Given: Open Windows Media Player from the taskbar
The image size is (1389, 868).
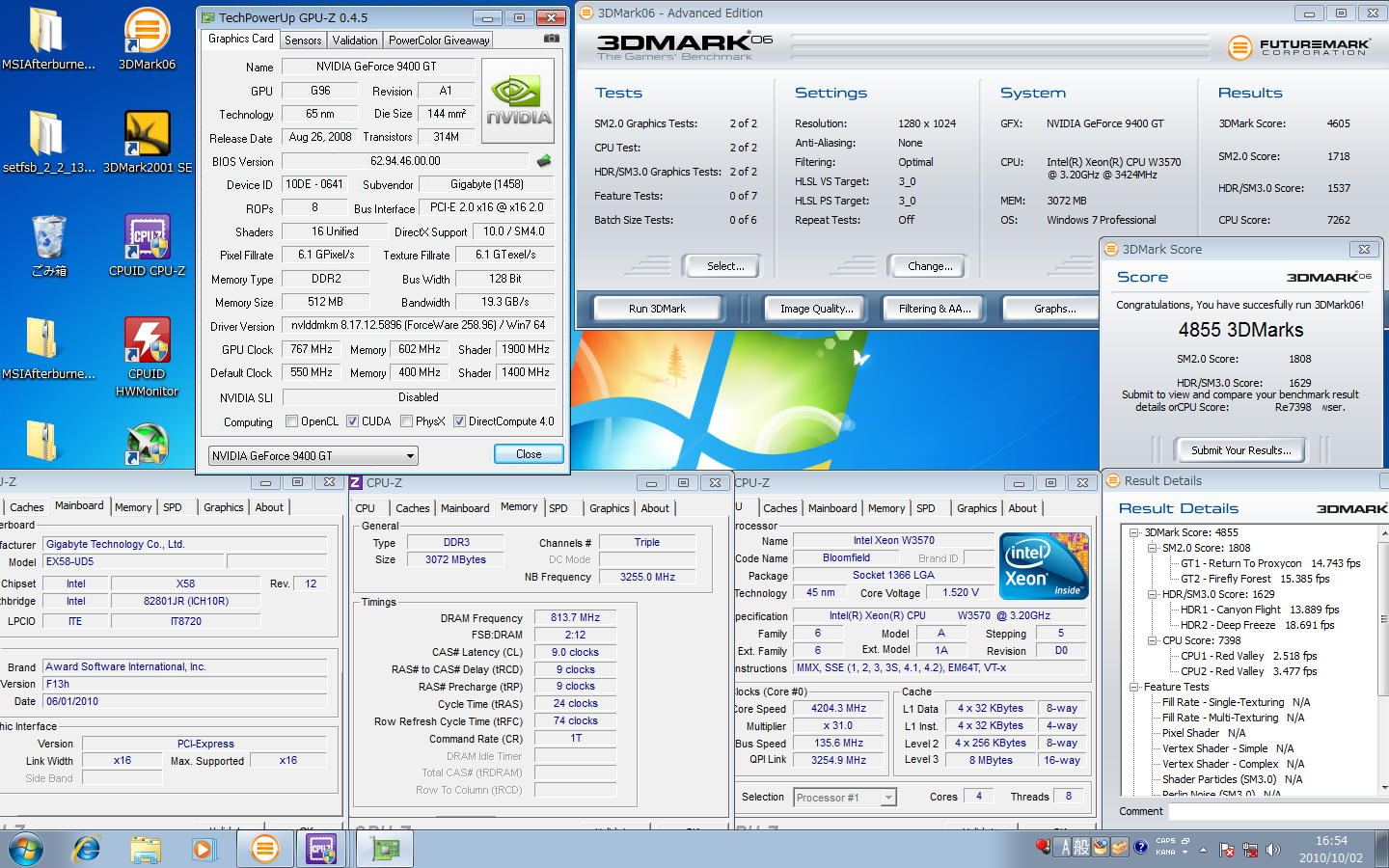Looking at the screenshot, I should tap(203, 849).
